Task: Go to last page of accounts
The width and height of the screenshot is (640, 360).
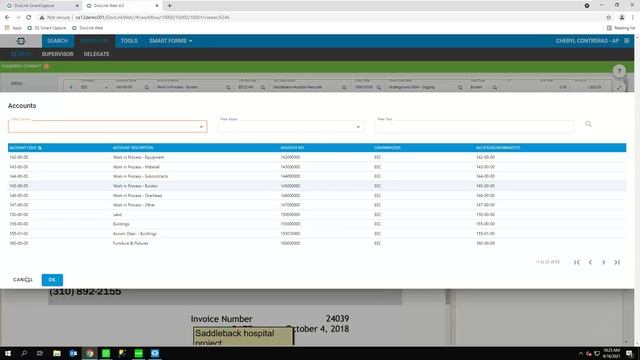Action: [617, 262]
